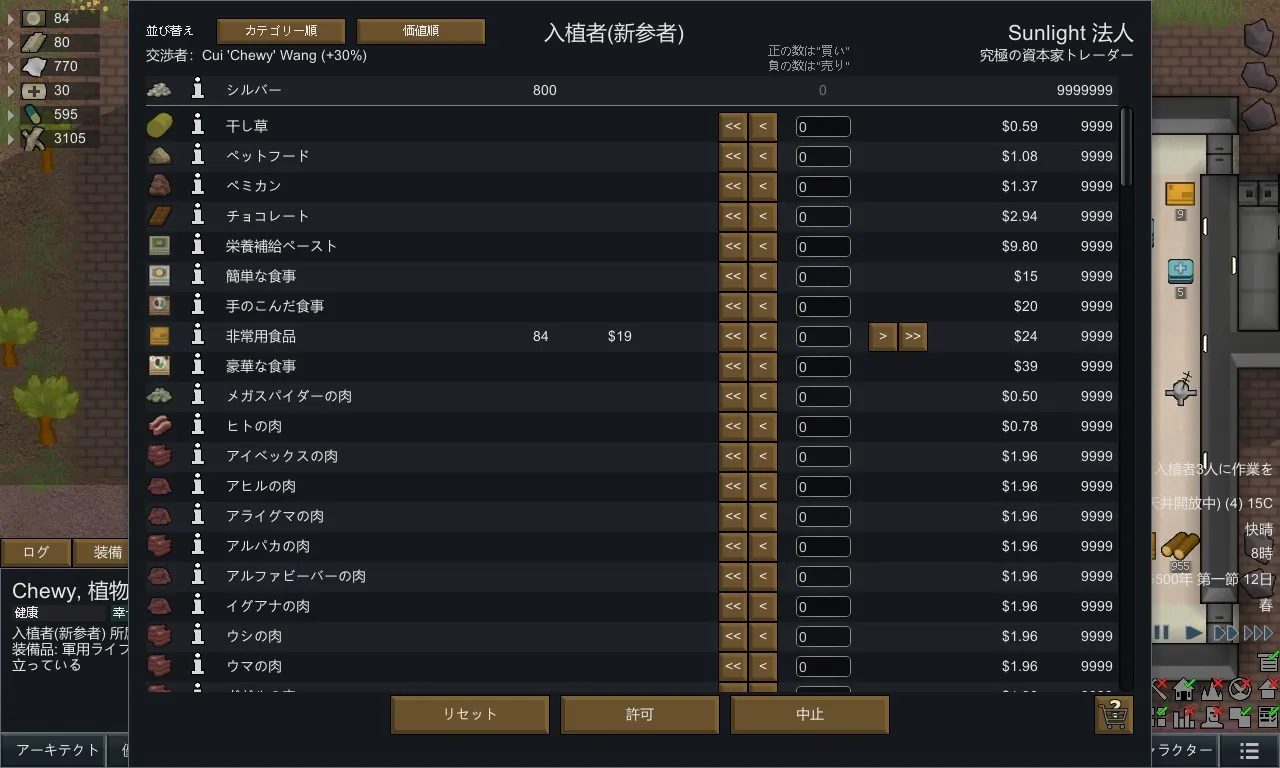Show info for 非常用食品
The width and height of the screenshot is (1280, 768).
(x=198, y=336)
